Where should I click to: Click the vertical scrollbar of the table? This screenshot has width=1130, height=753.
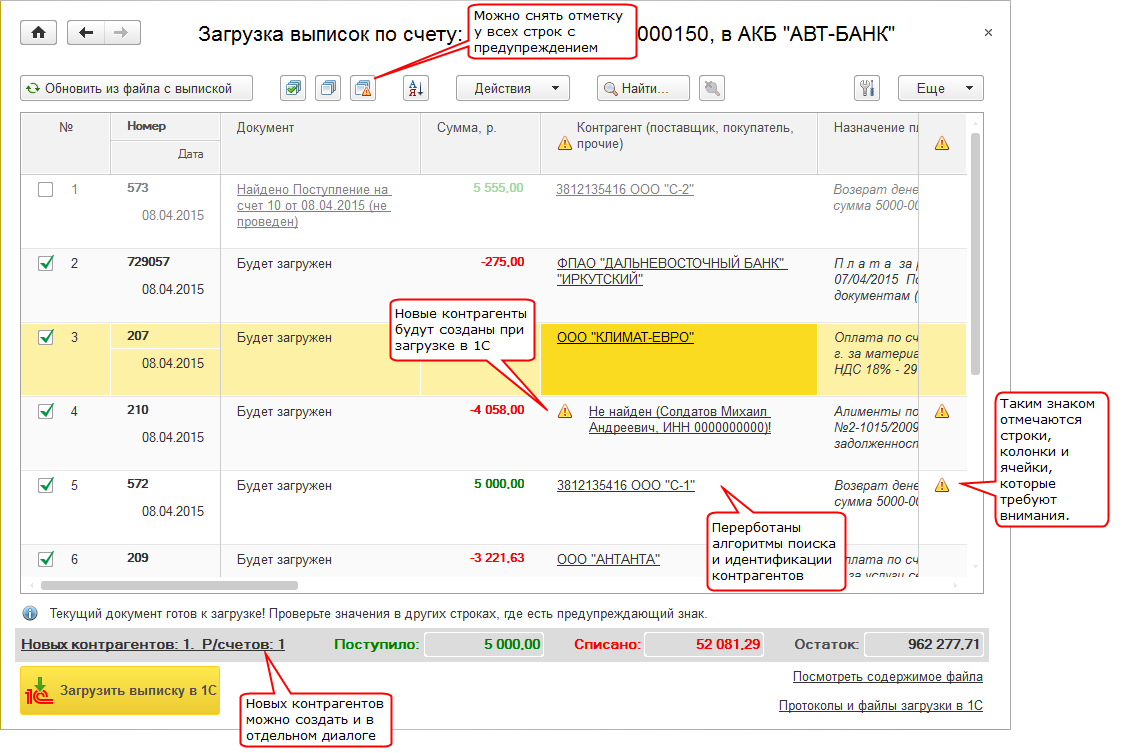click(975, 252)
